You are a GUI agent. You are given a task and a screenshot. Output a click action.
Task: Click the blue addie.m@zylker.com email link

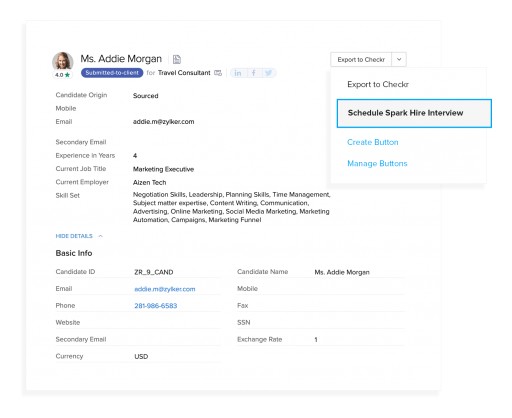[x=165, y=289]
